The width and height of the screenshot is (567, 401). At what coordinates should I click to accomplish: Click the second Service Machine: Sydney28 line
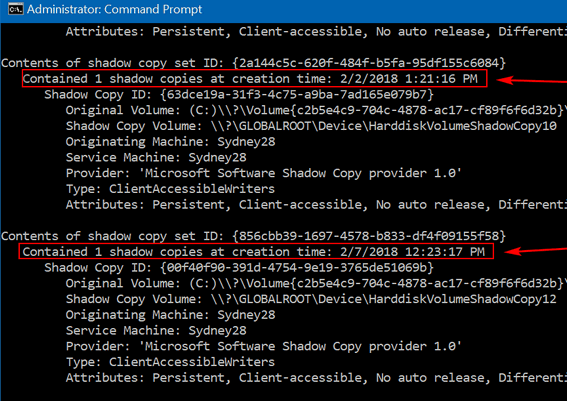156,330
